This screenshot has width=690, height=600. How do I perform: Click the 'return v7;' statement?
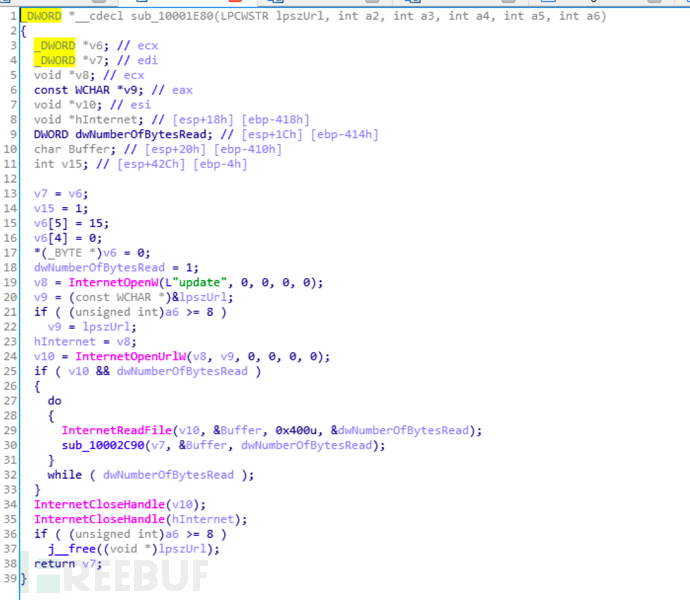(68, 564)
